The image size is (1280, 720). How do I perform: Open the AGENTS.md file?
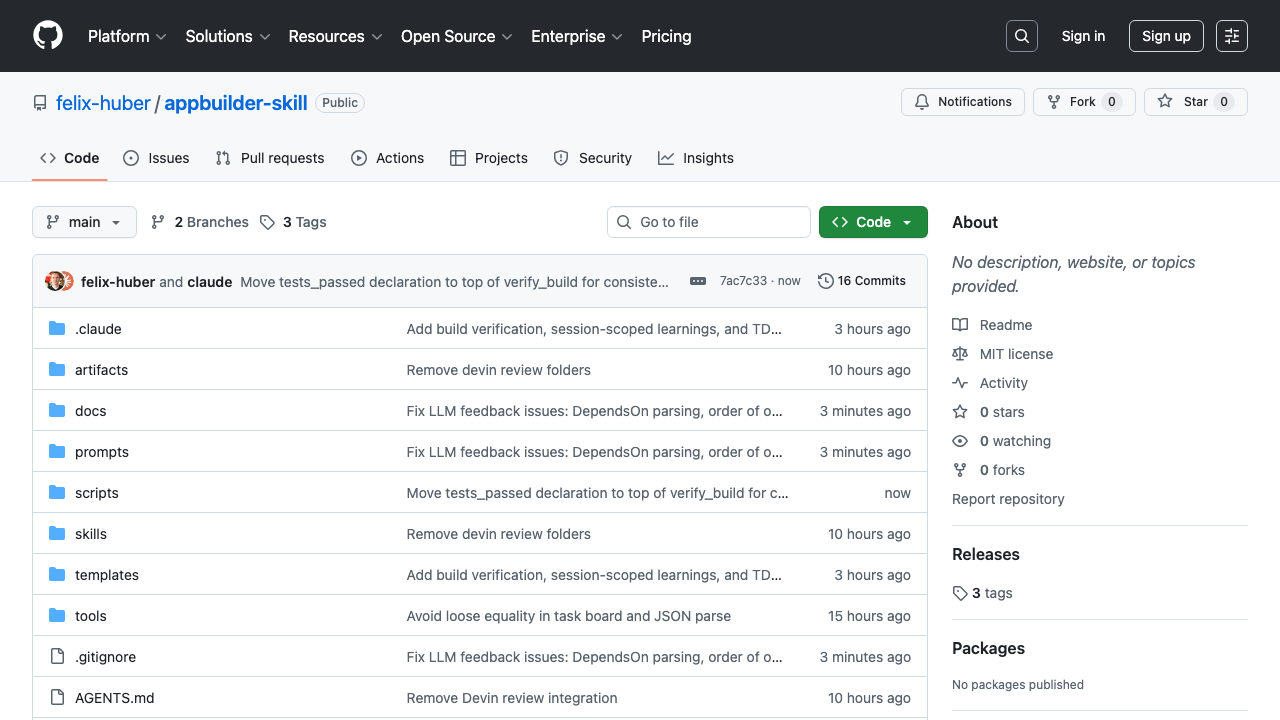click(114, 697)
